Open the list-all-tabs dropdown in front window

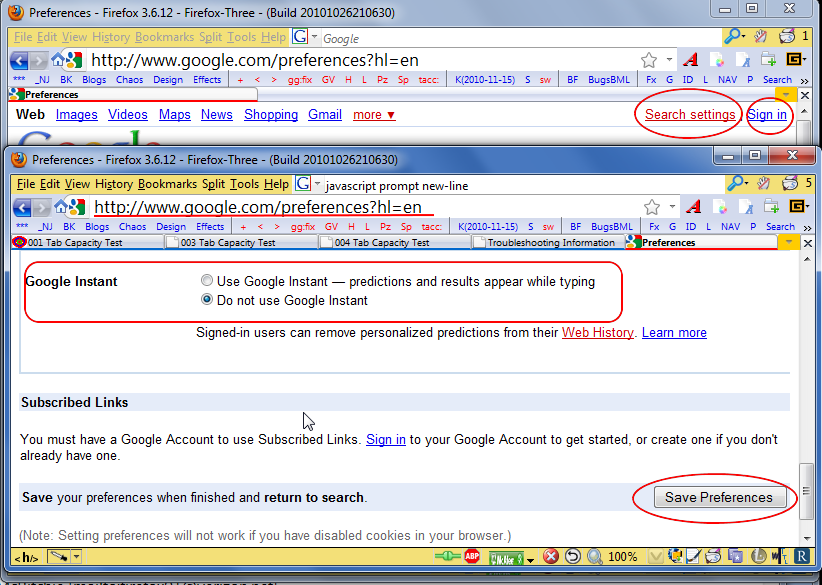pos(788,242)
